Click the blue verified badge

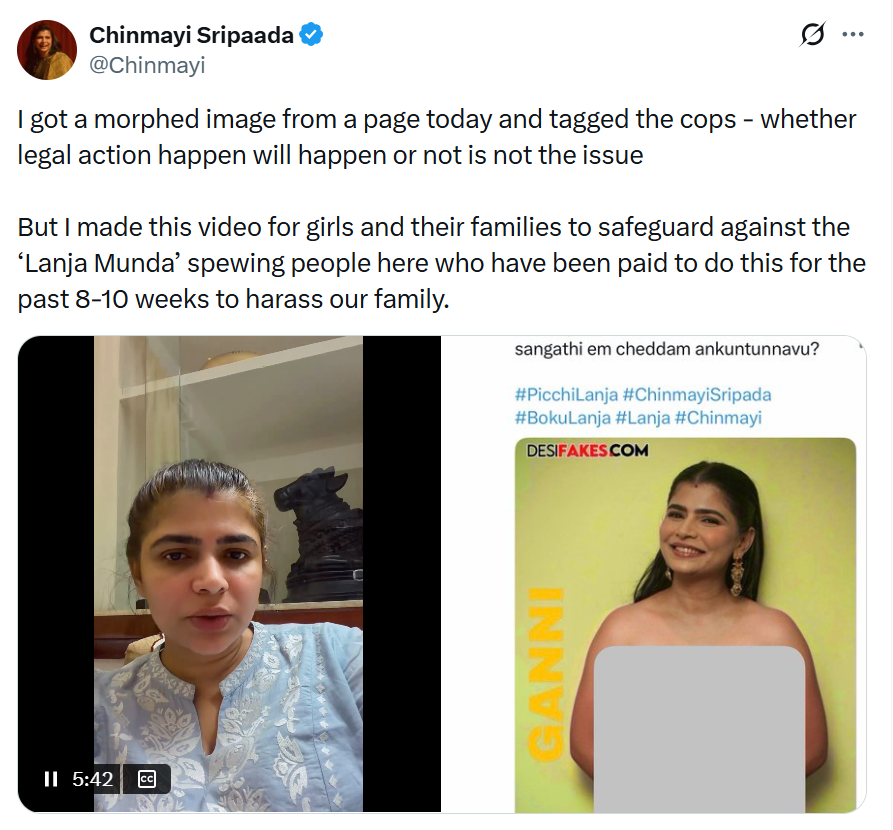click(313, 36)
